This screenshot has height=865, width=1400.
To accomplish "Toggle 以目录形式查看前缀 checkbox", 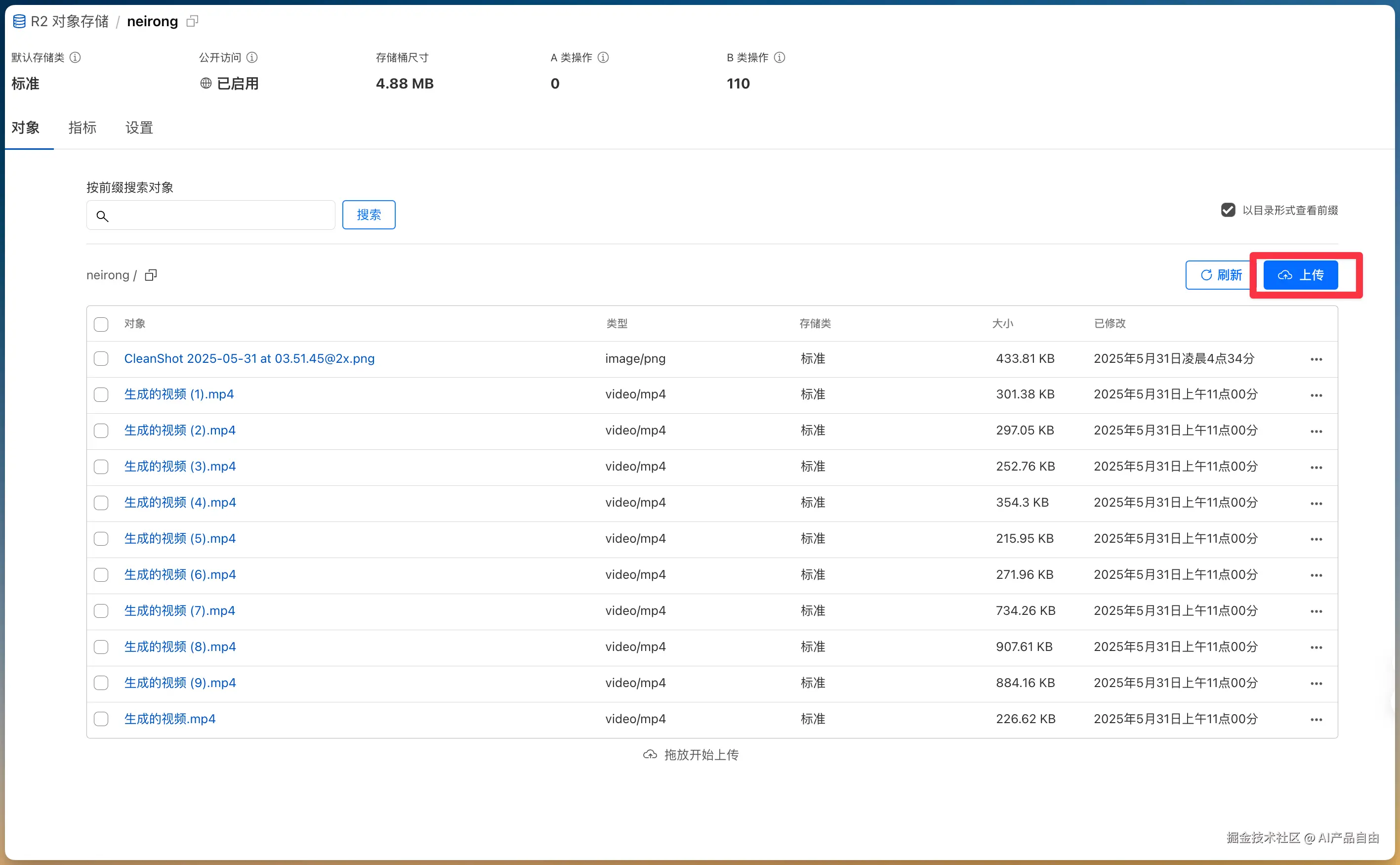I will (x=1228, y=210).
